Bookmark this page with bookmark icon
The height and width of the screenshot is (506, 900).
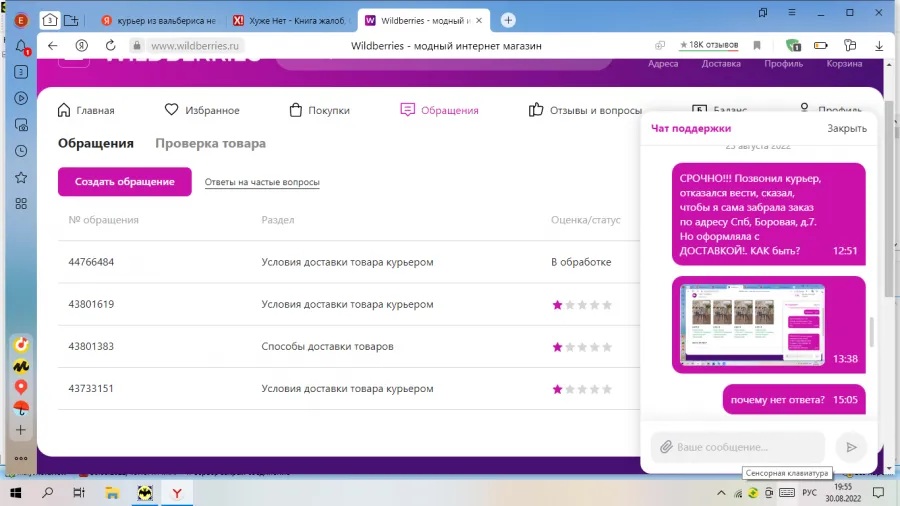pyautogui.click(x=757, y=45)
